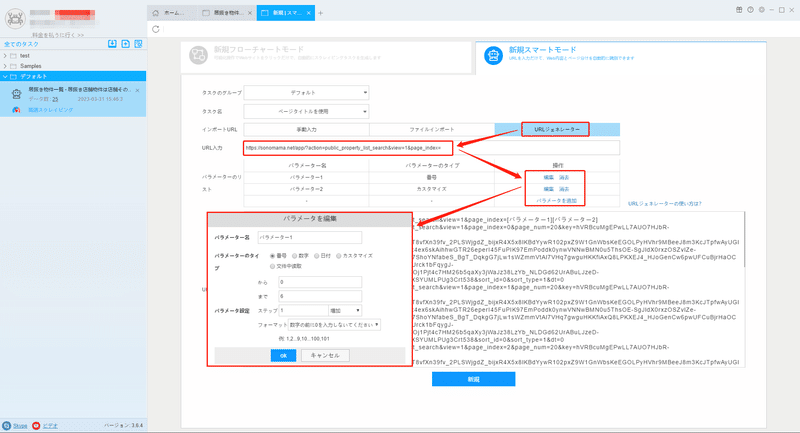The image size is (800, 433).
Task: Open the フォーマット dropdown
Action: point(334,324)
